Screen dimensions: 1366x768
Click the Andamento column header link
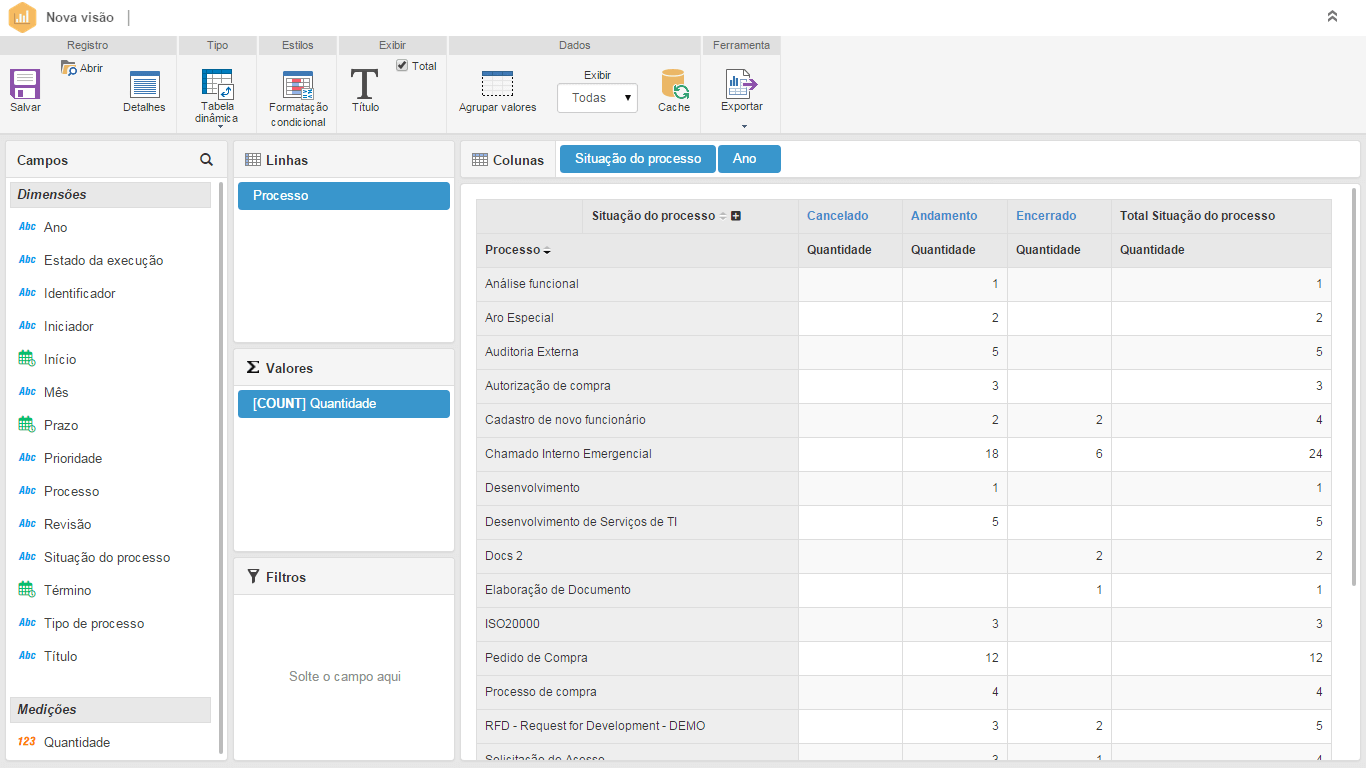[943, 216]
